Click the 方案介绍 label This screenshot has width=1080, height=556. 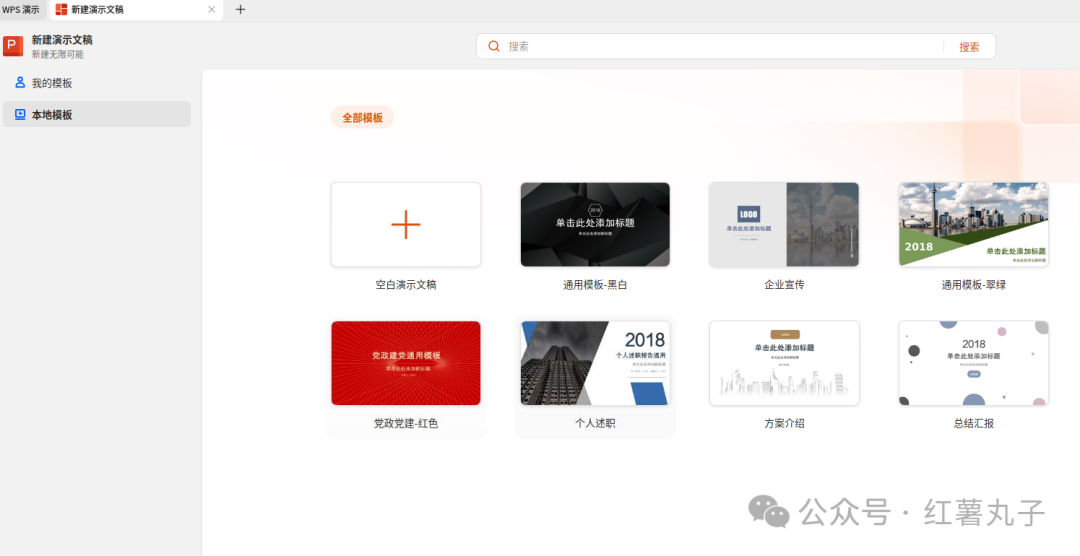pyautogui.click(x=785, y=423)
